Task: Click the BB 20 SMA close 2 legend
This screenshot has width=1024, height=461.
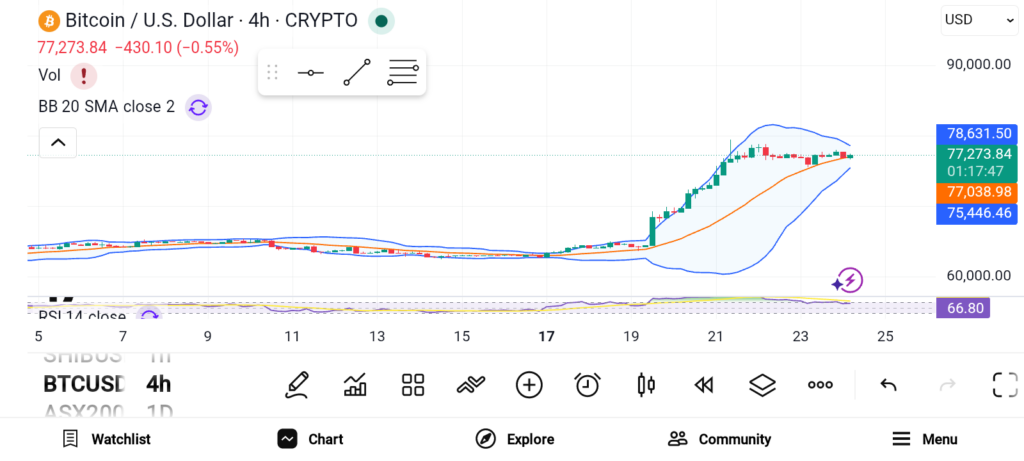Action: coord(106,106)
